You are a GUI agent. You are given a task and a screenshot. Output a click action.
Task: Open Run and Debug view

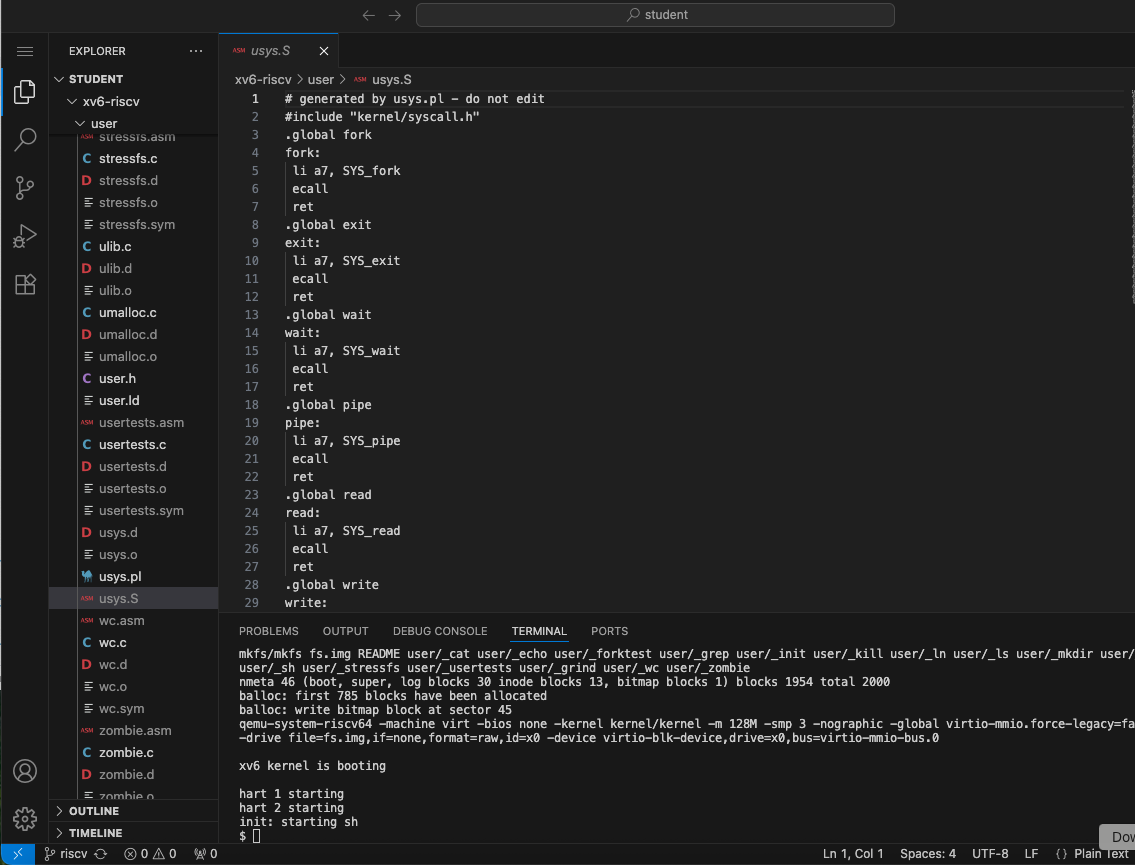click(25, 236)
